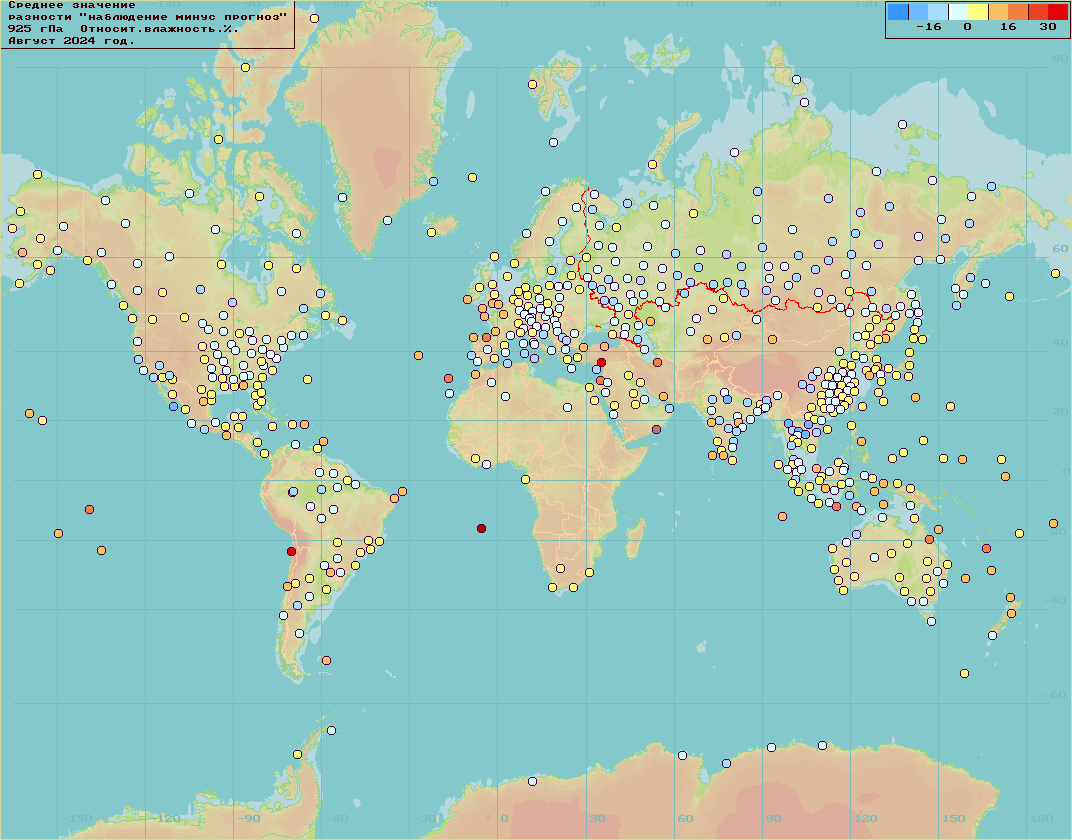Screen dimensions: 1072x840
Task: Click the '-40' latitude label on right edge
Action: pos(1056,600)
